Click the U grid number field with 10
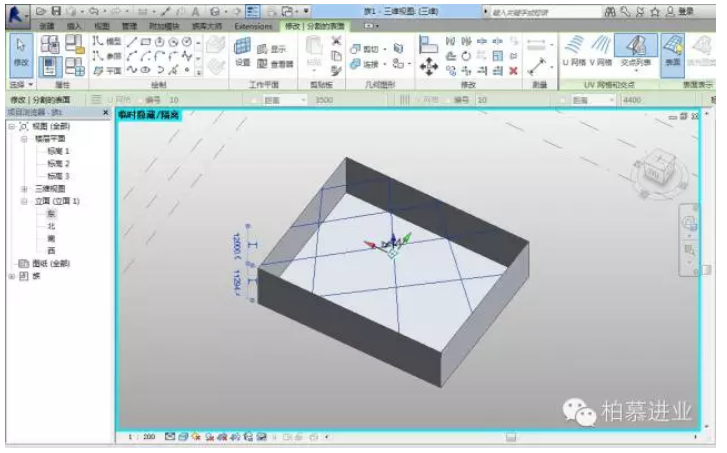727x453 pixels. [x=174, y=100]
